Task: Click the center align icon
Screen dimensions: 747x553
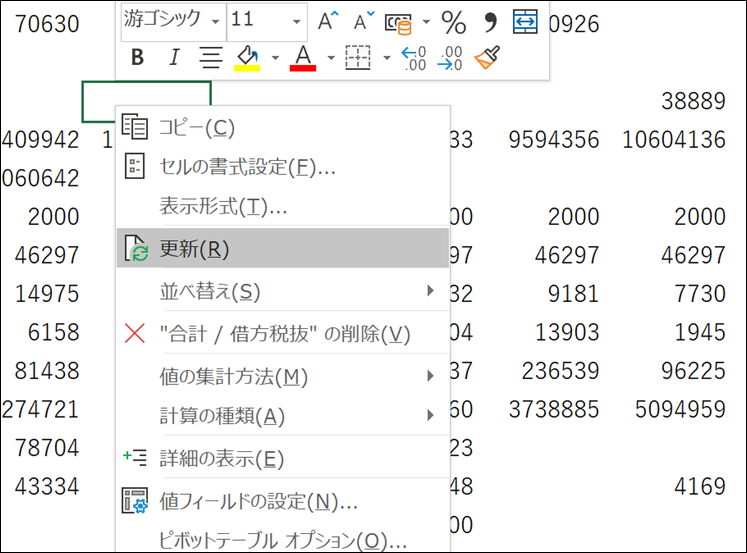Action: (211, 58)
